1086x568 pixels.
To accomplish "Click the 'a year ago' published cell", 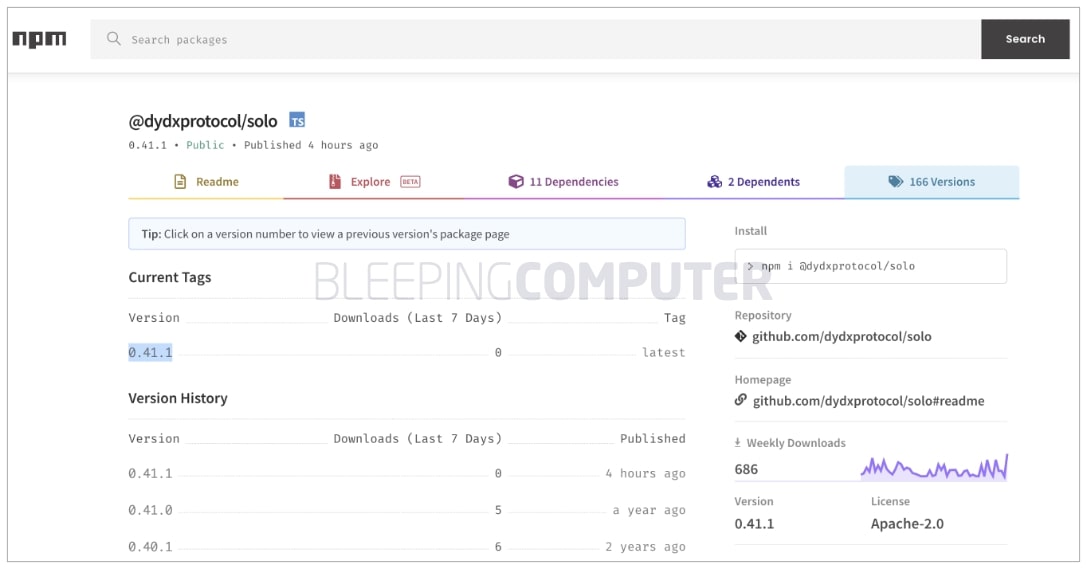I will pos(649,510).
